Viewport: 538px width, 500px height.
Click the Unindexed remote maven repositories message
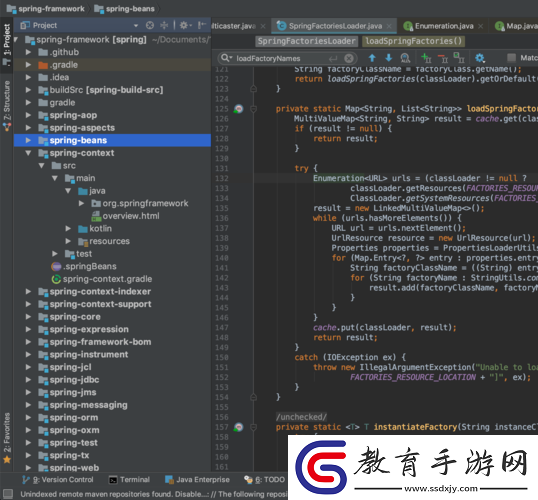(x=154, y=494)
